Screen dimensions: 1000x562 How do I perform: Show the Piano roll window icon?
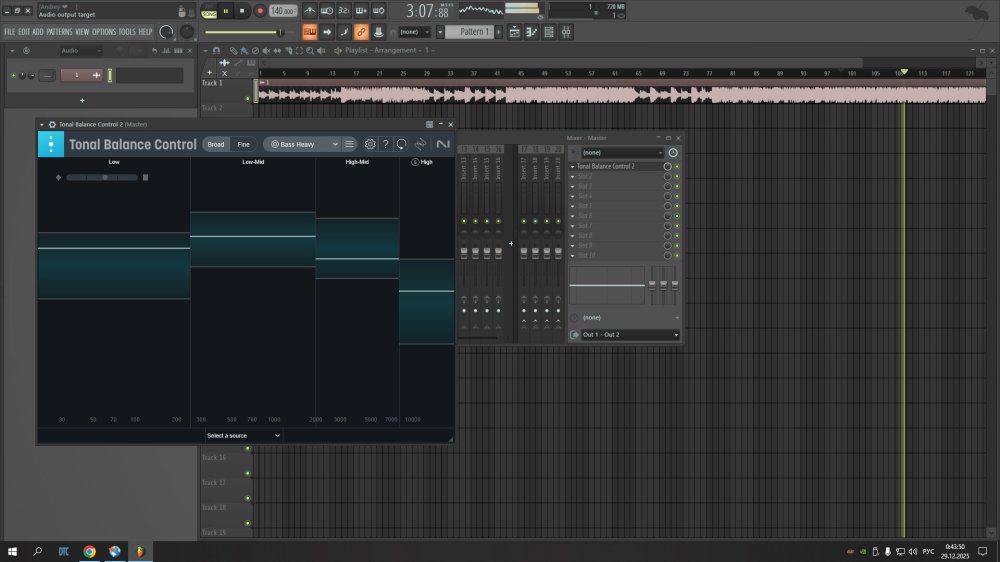pyautogui.click(x=531, y=32)
